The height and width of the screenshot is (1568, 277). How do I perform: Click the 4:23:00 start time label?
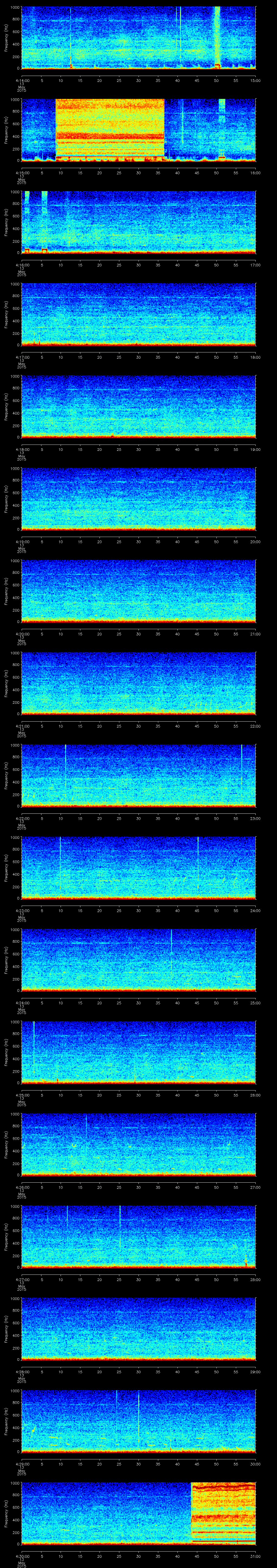coord(22,910)
